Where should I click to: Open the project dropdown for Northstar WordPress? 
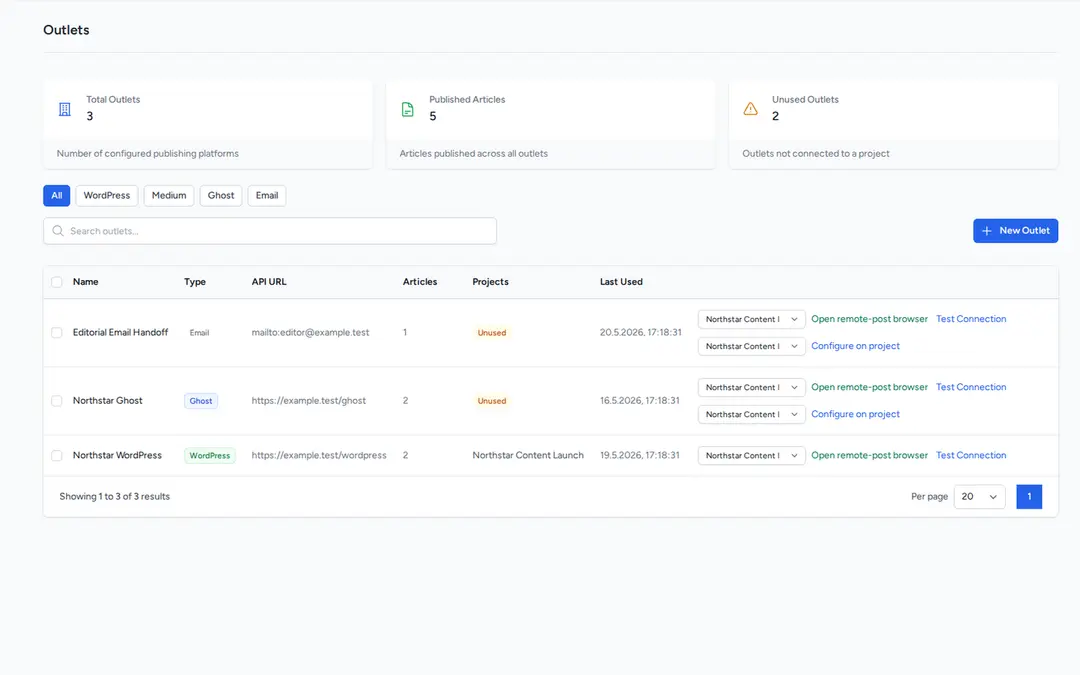tap(751, 455)
